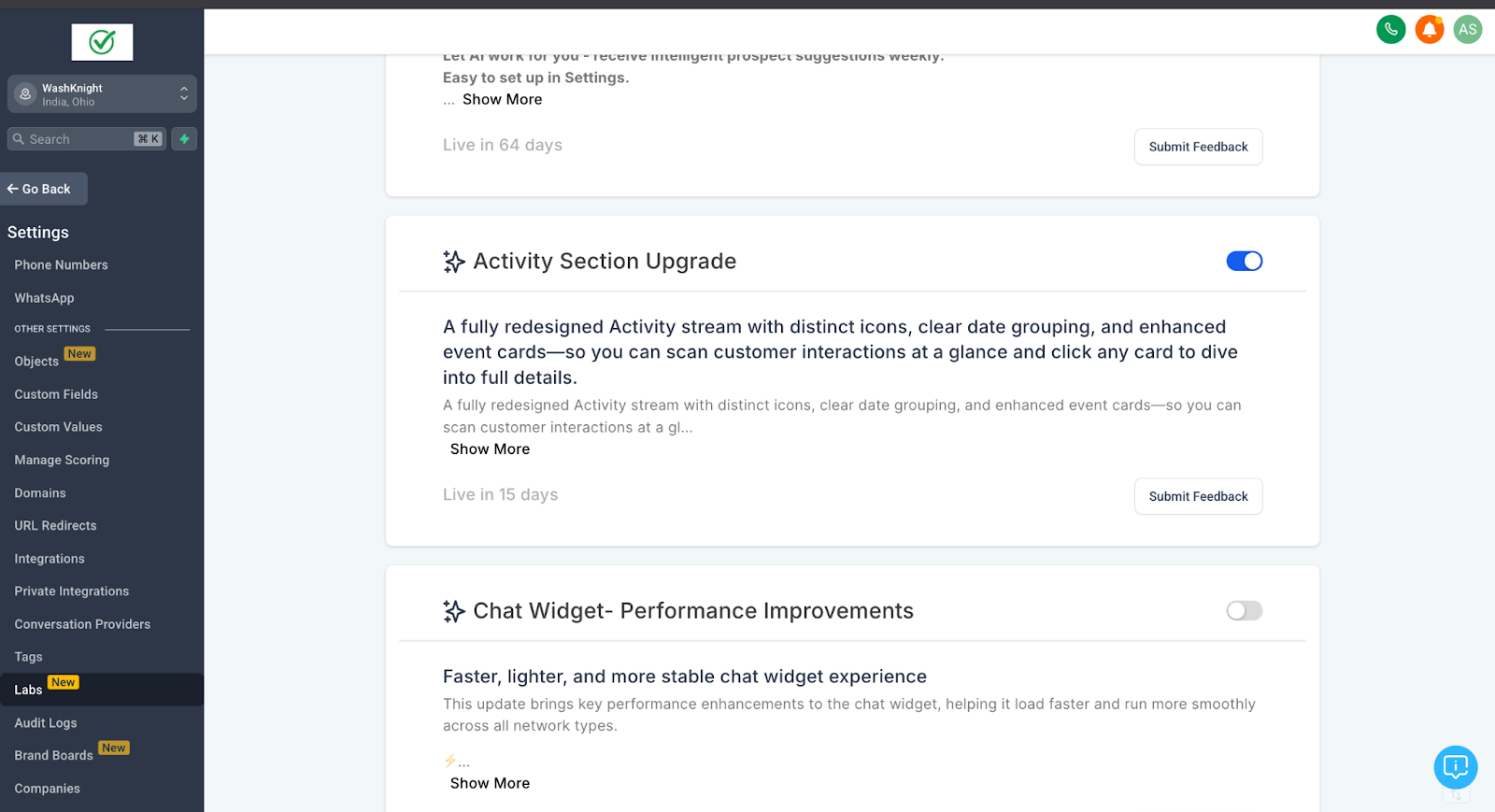Click the sparkle icon beside Activity Section Upgrade

coord(454,262)
